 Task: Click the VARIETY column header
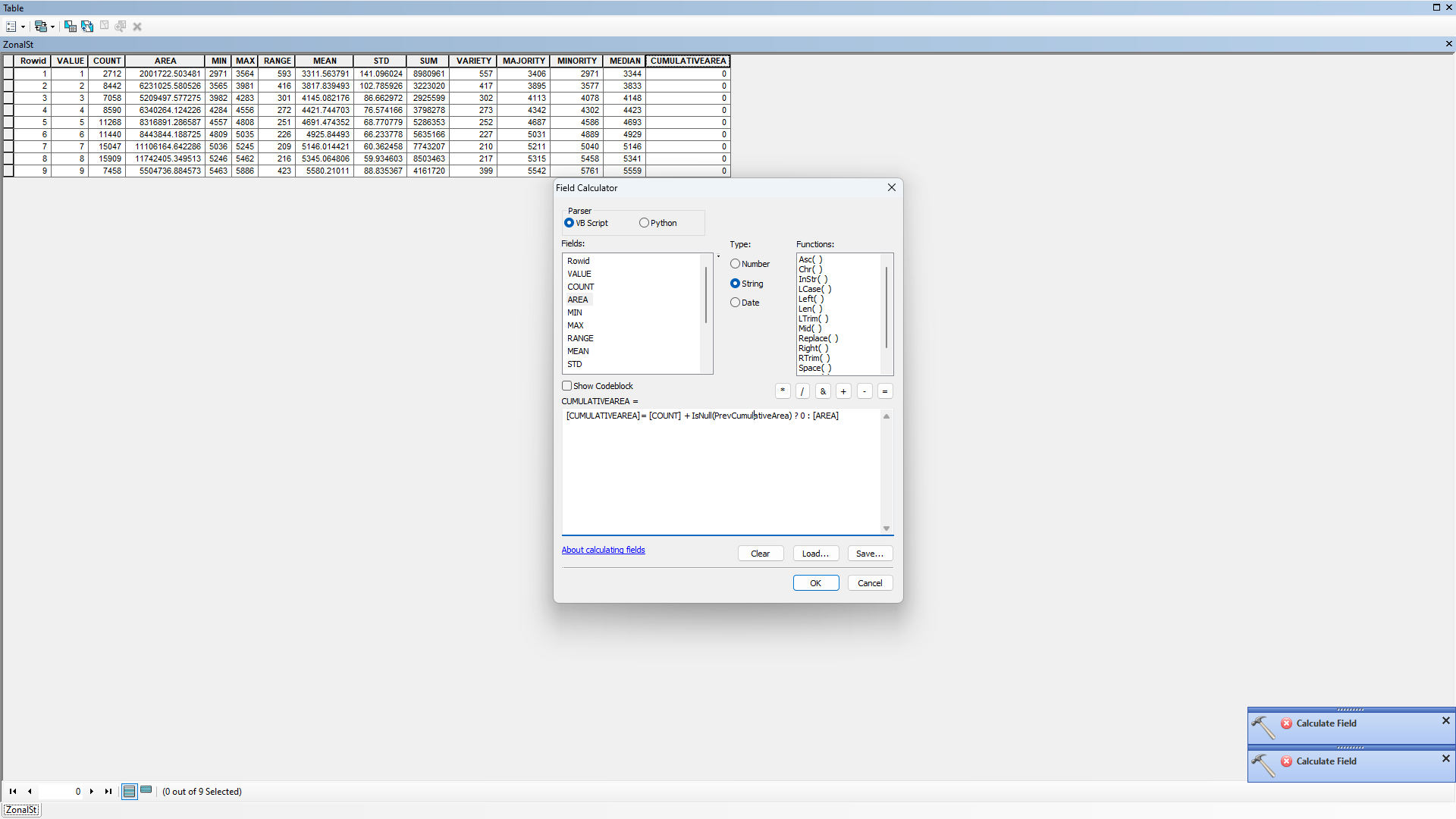474,61
